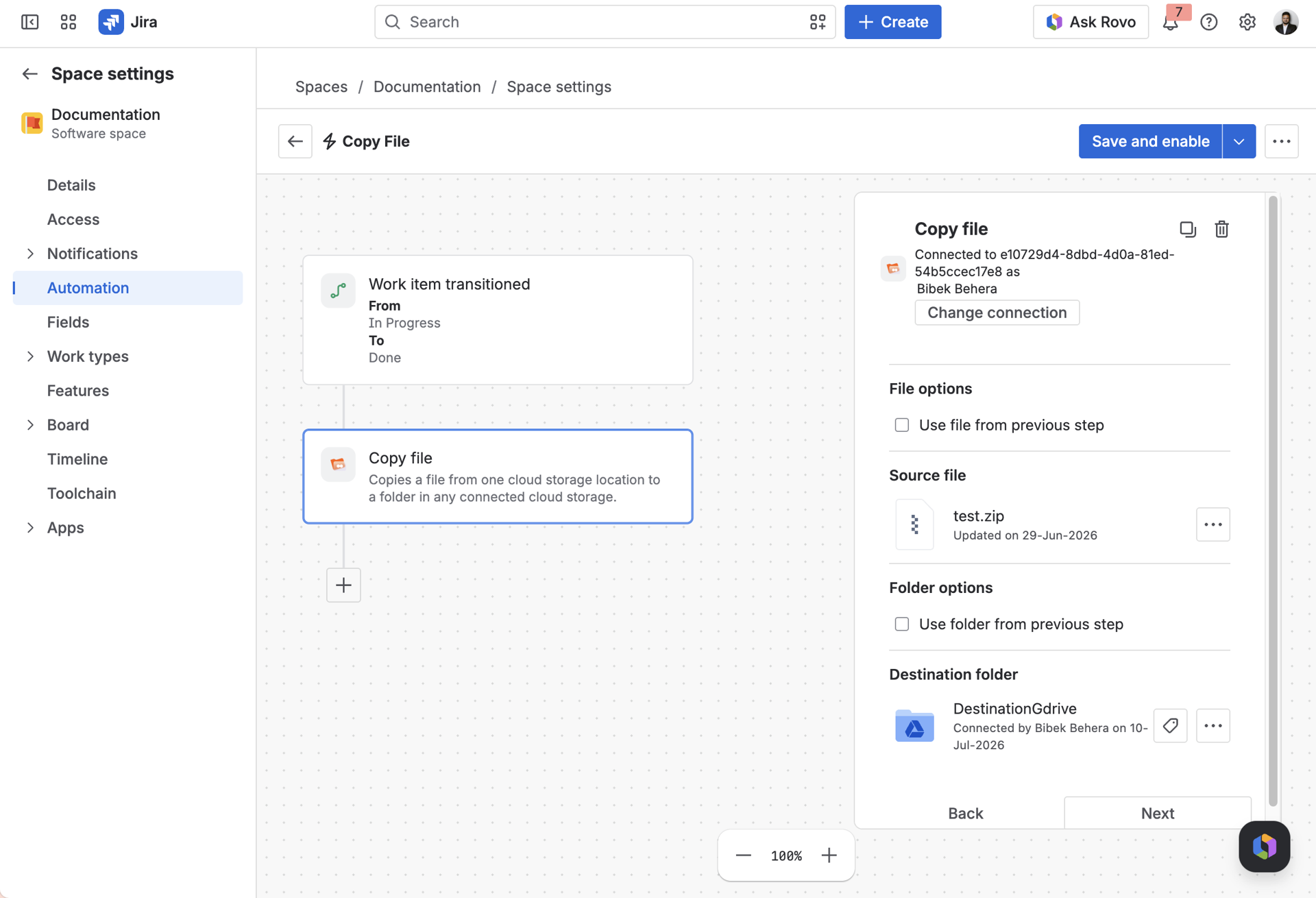Open the app switcher grid
This screenshot has height=898, width=1316.
[x=69, y=22]
